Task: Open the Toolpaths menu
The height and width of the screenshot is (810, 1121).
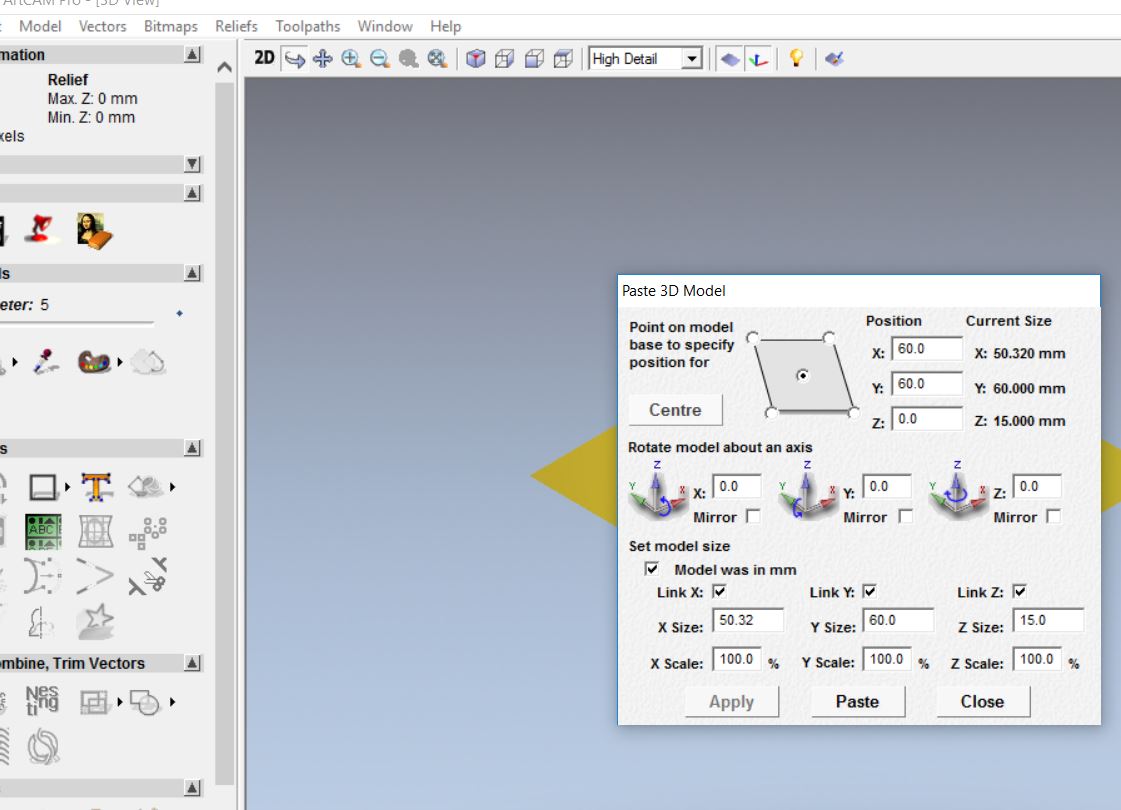Action: (307, 26)
